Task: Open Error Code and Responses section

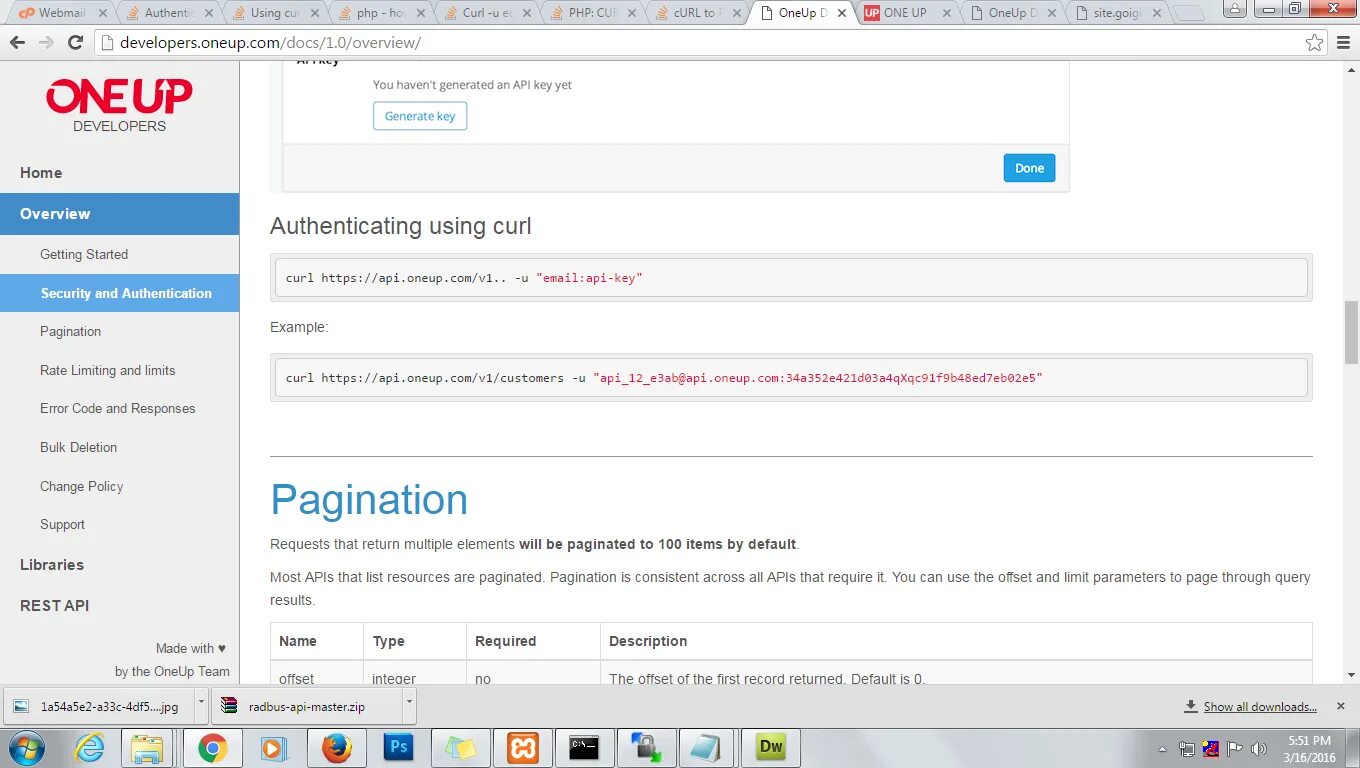Action: click(x=117, y=409)
